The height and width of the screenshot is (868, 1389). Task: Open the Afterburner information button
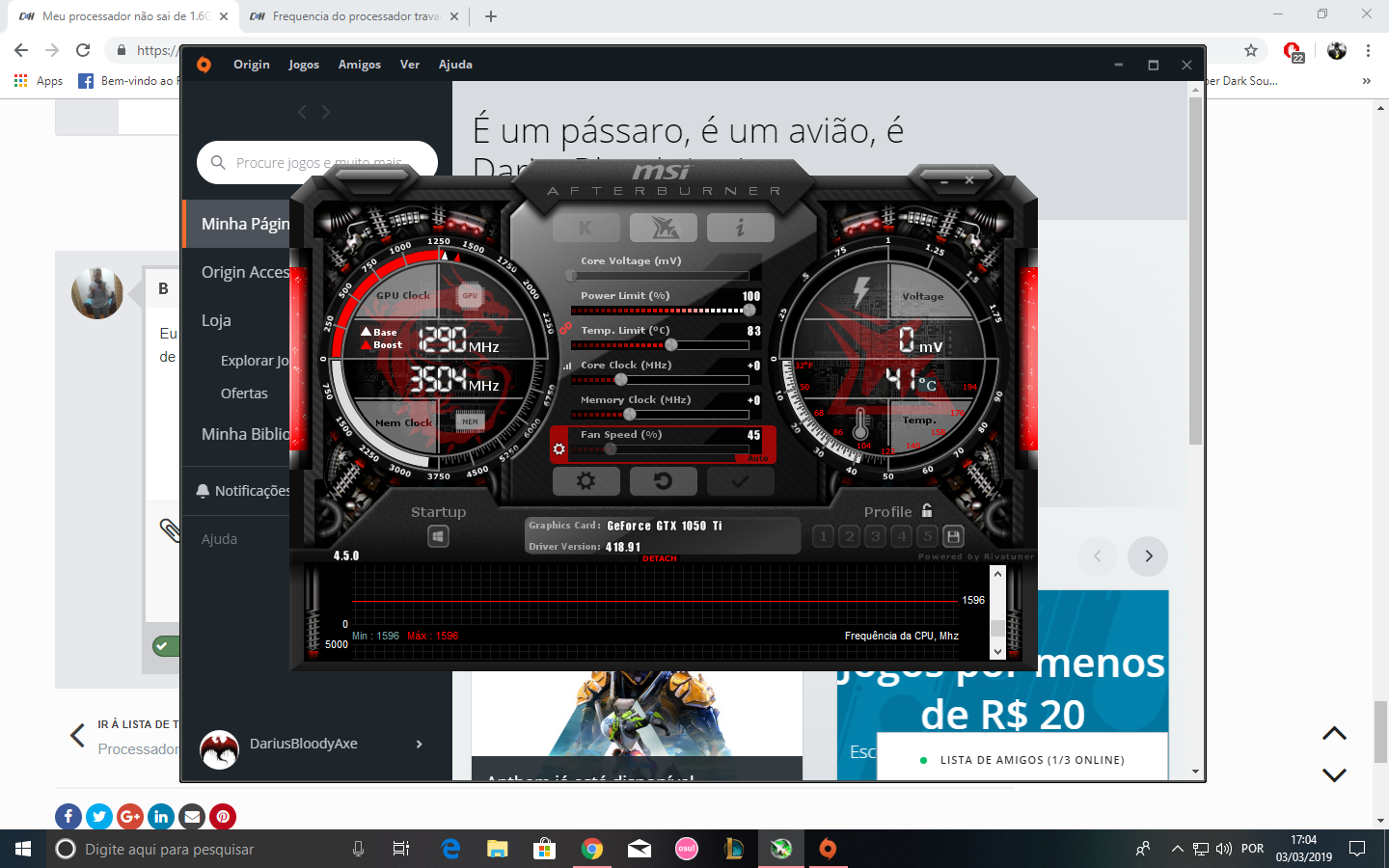741,228
